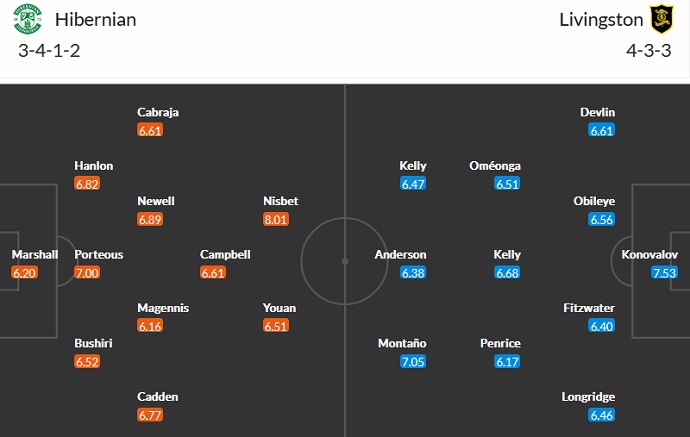The image size is (690, 437).
Task: Click Oméonga's 6.51 rating badge
Action: pos(507,184)
